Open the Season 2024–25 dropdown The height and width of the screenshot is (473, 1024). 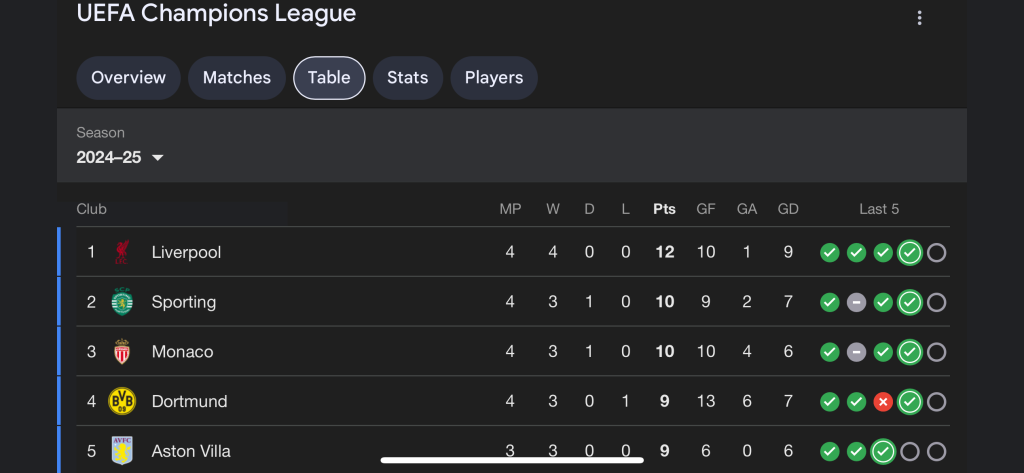click(x=120, y=157)
